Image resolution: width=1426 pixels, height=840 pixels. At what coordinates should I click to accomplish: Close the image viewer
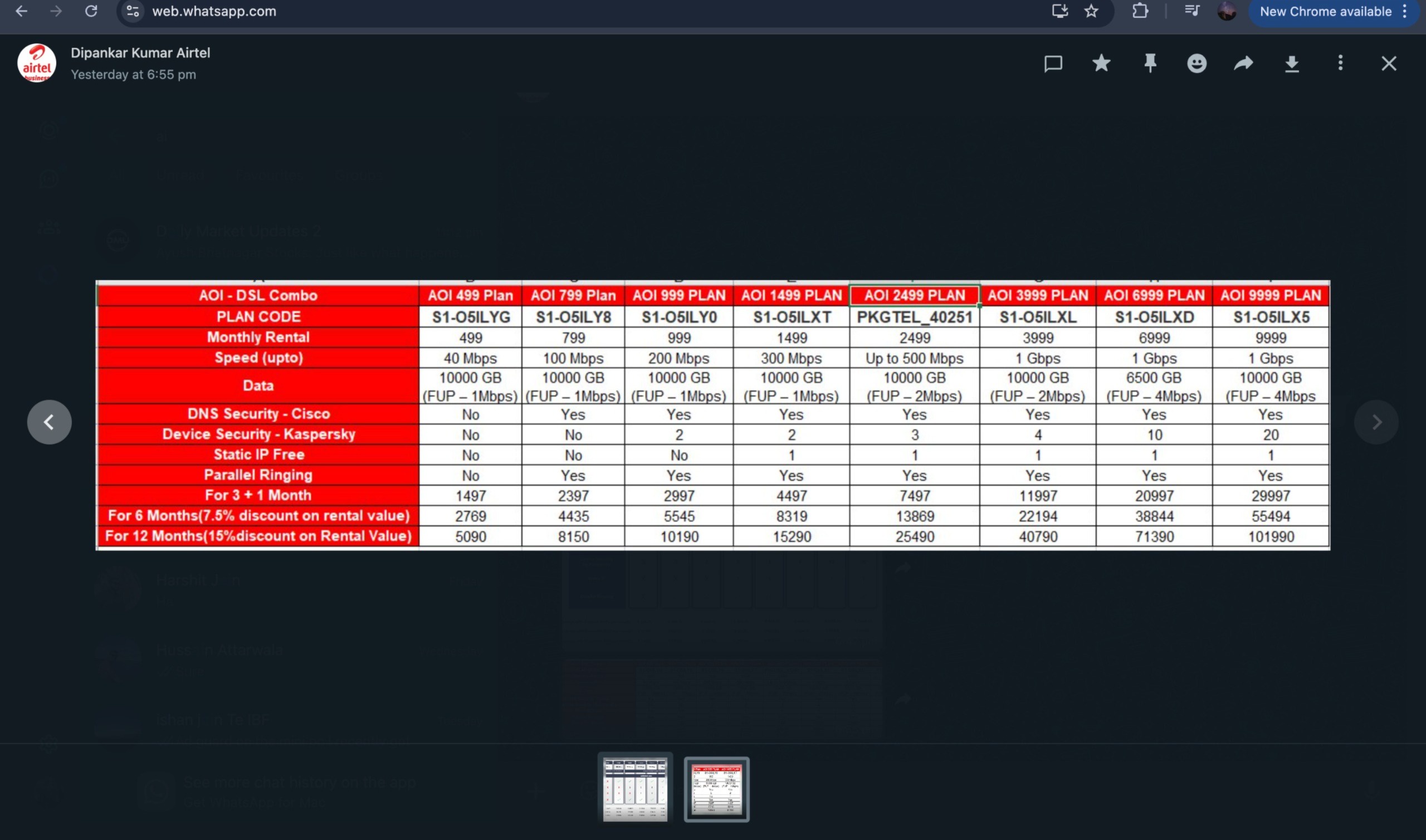(1389, 64)
